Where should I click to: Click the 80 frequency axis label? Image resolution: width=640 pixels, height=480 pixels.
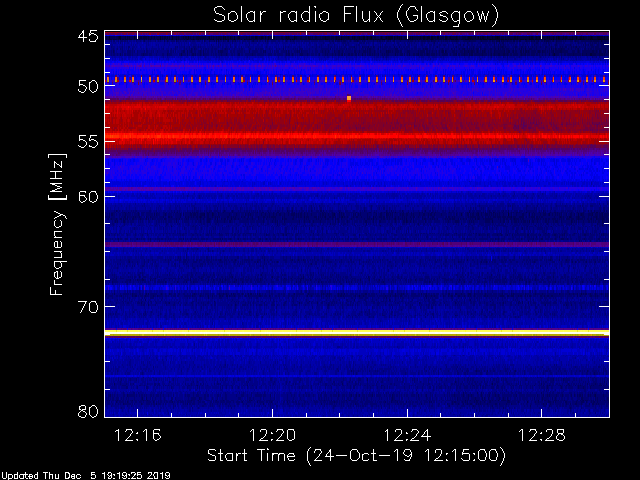click(88, 411)
